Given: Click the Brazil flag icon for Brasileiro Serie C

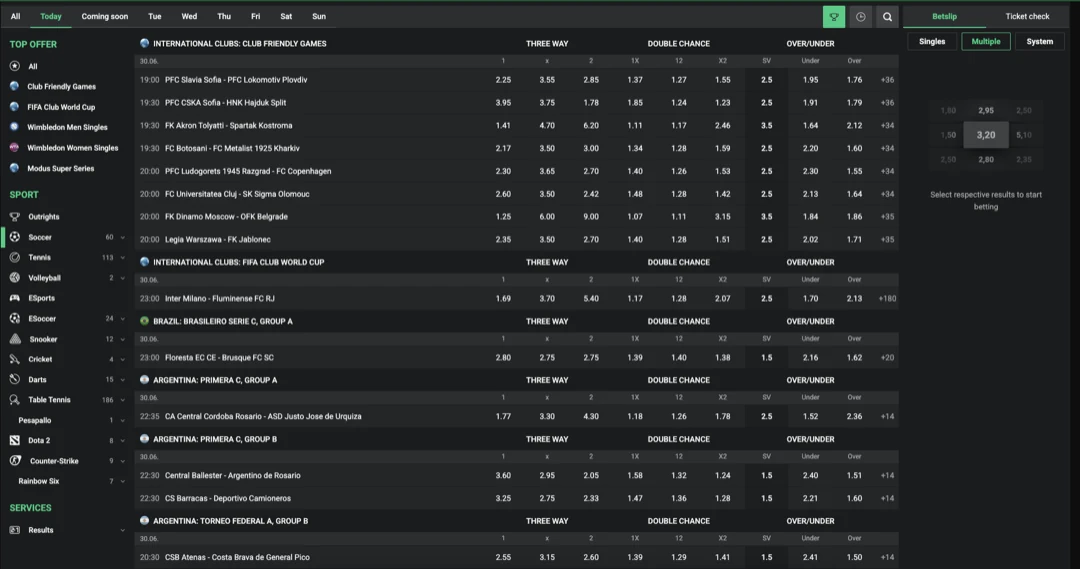Looking at the screenshot, I should [144, 321].
